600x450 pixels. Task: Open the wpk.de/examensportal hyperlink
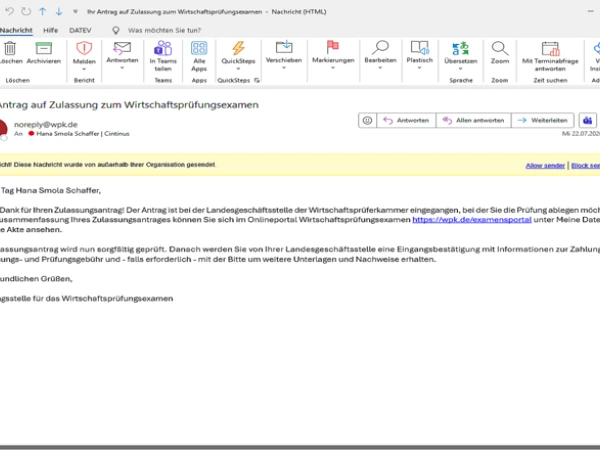[472, 220]
